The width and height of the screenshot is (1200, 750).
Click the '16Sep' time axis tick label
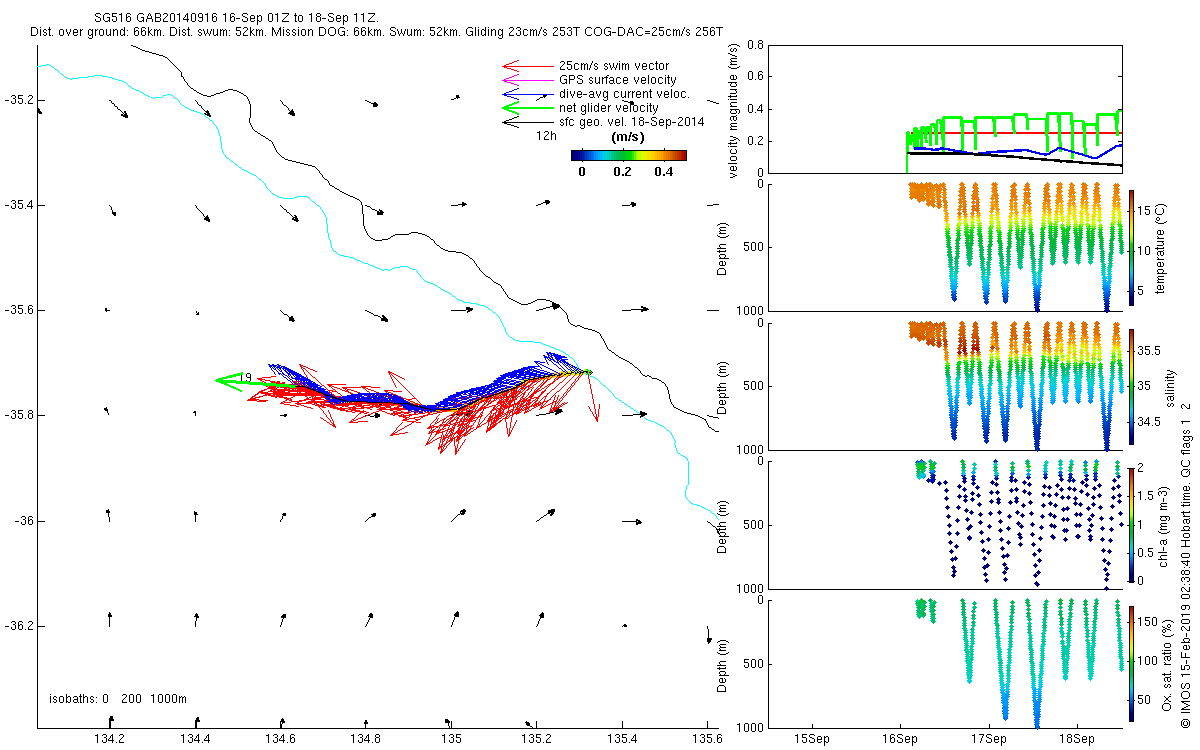900,740
